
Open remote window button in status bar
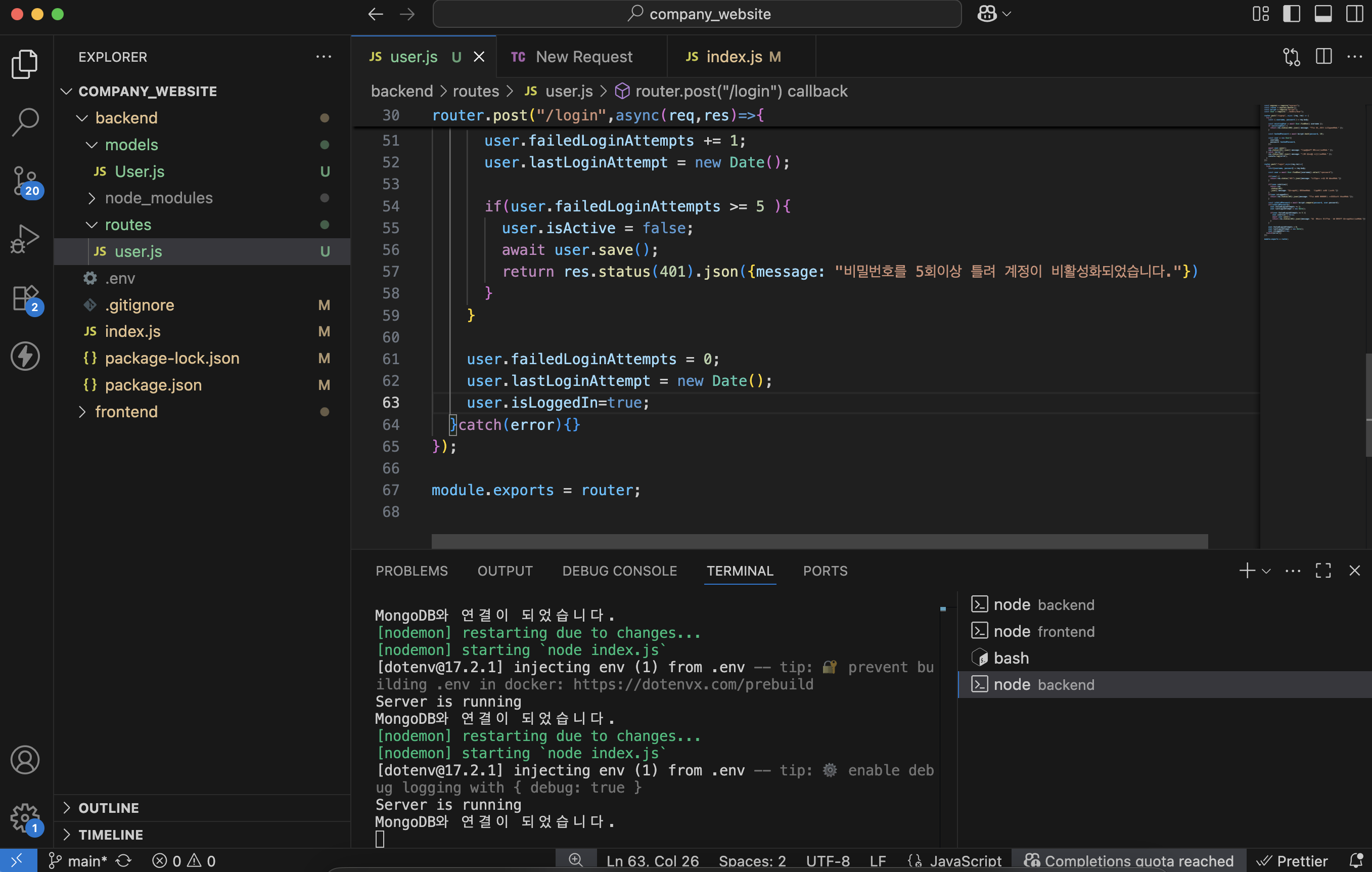click(18, 860)
